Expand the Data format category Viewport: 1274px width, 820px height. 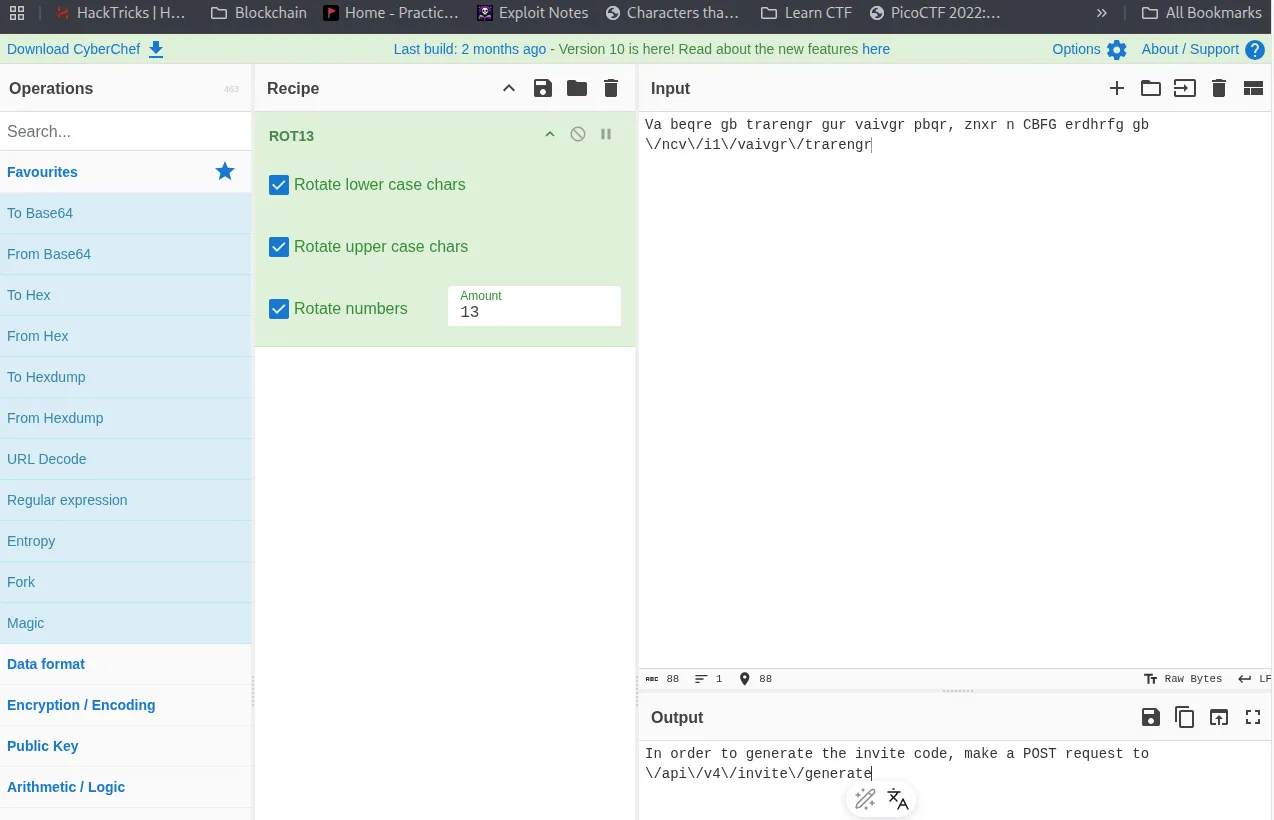click(x=46, y=664)
